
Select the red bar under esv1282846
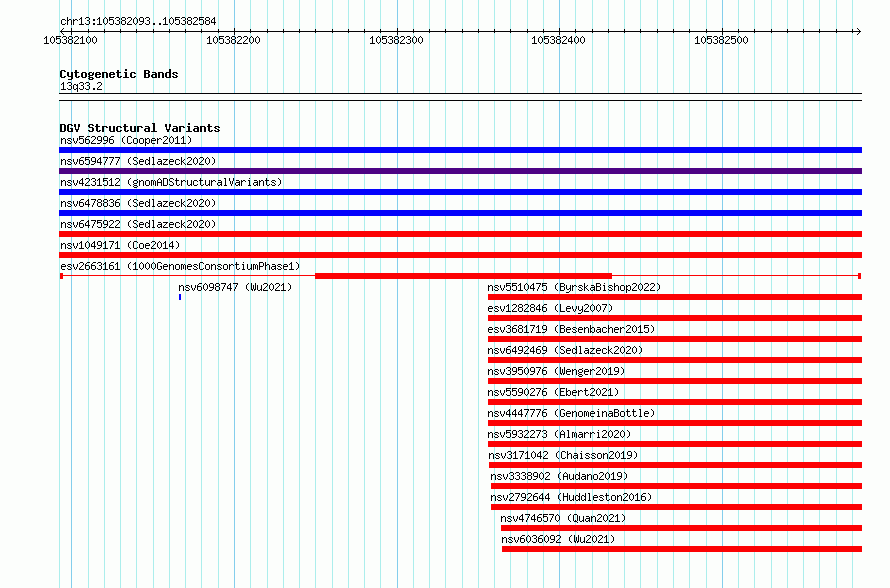click(x=675, y=318)
